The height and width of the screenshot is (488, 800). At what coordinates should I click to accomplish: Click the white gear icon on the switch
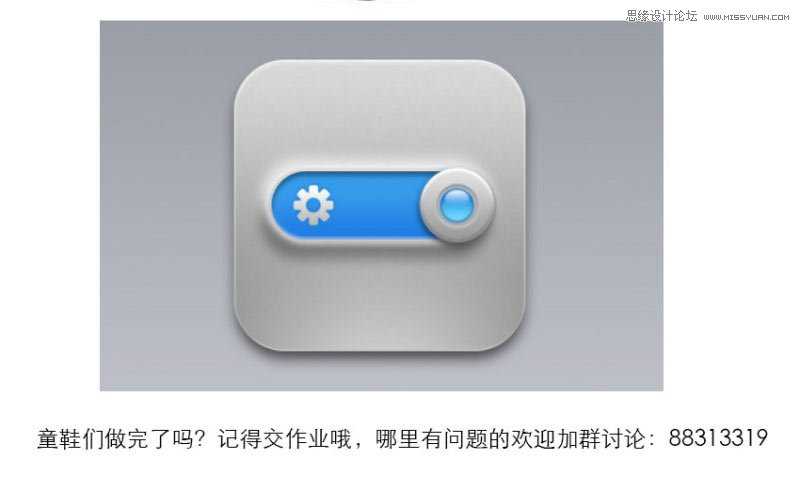click(x=313, y=205)
